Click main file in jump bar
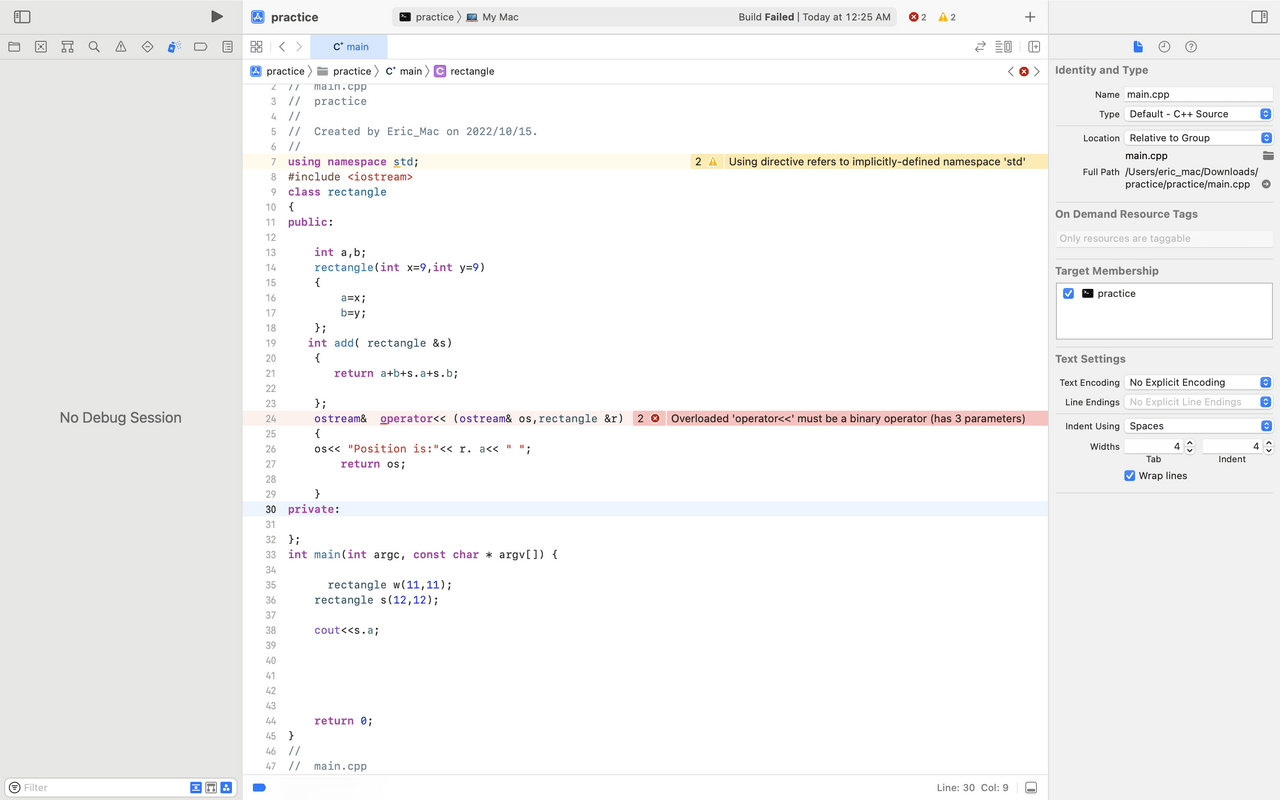Viewport: 1280px width, 800px height. (x=404, y=72)
